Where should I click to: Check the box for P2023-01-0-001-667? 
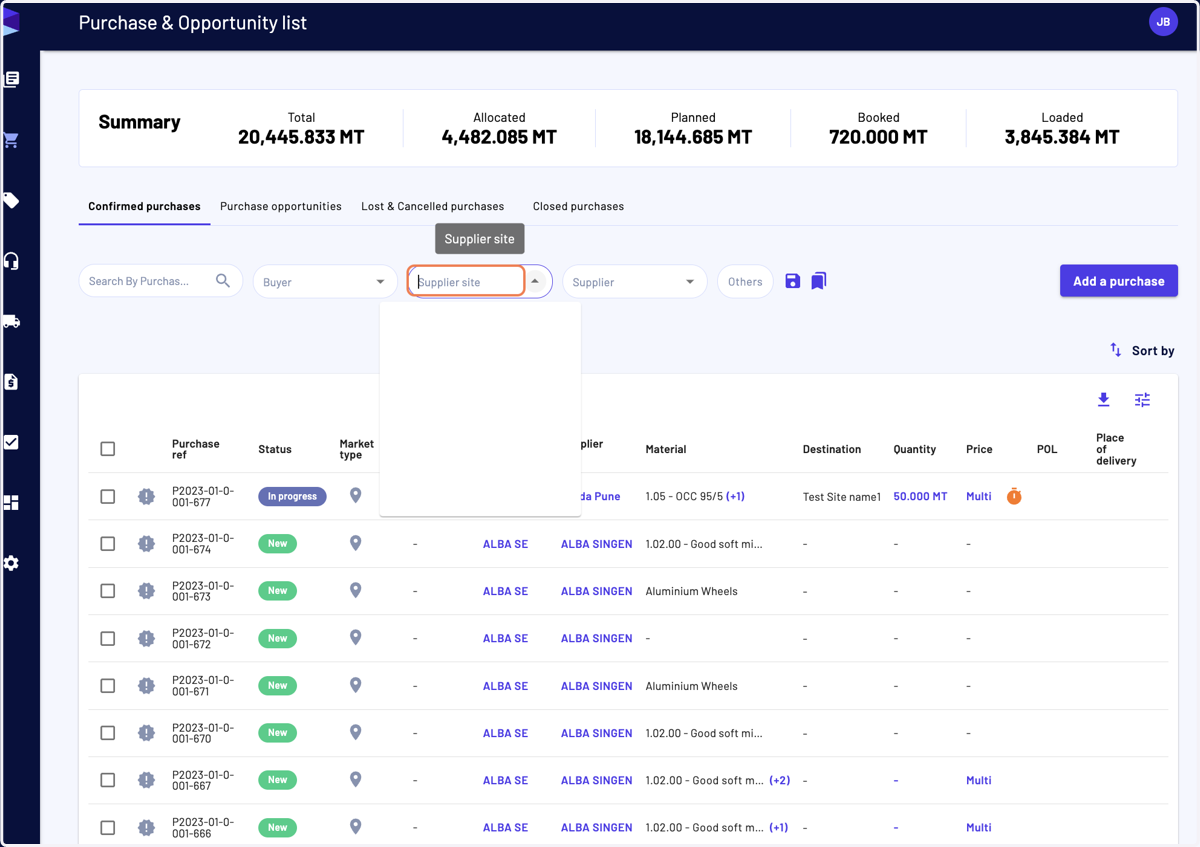tap(108, 780)
